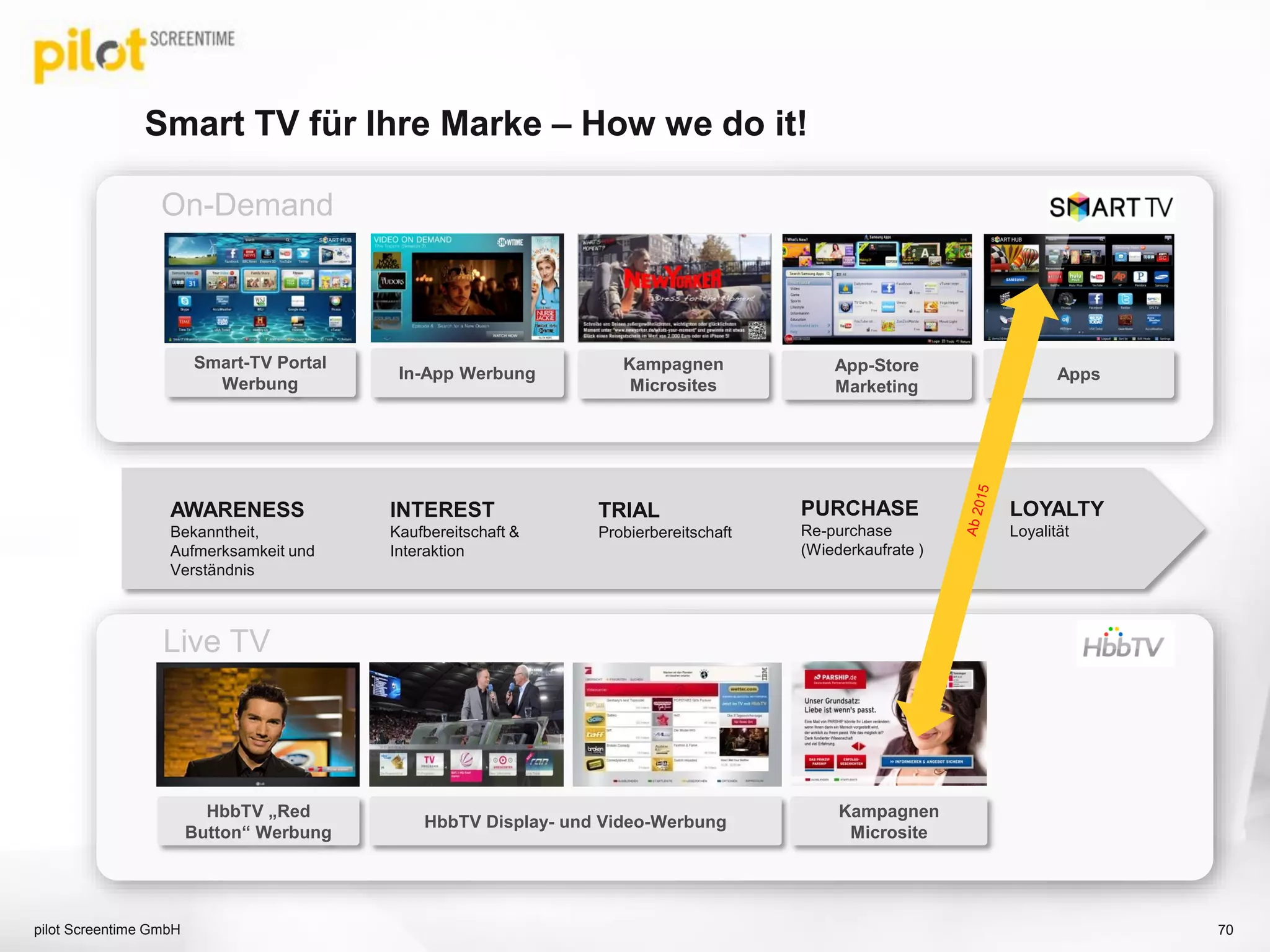Select the AWARENESS funnel stage heading

coord(237,509)
